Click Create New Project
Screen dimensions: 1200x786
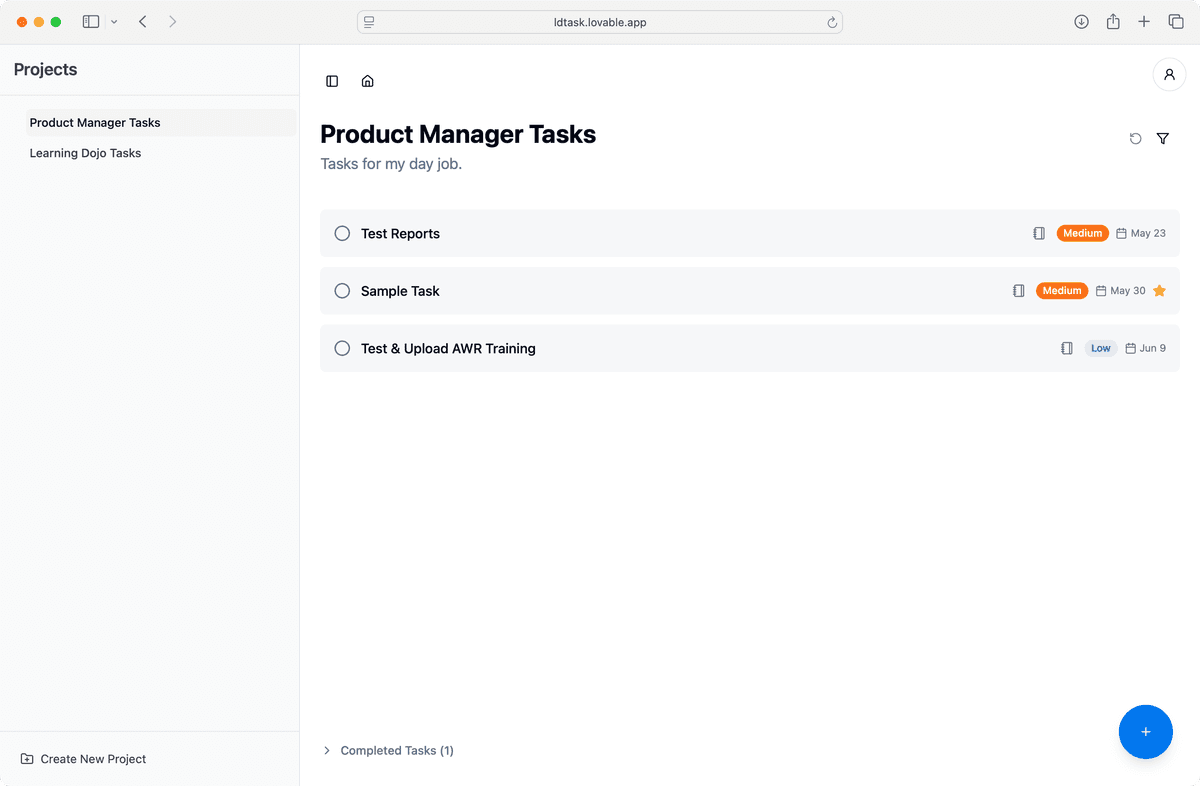(x=83, y=759)
